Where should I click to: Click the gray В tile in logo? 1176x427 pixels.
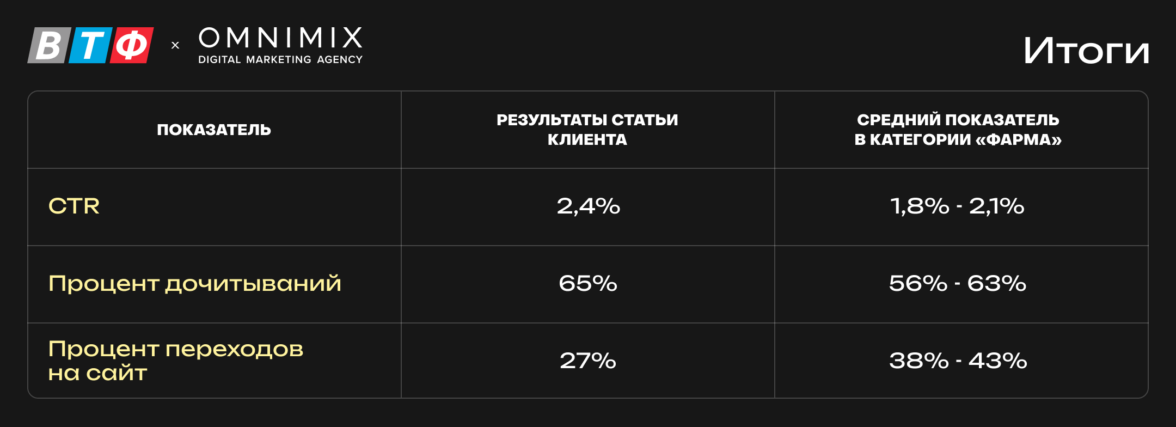[48, 46]
